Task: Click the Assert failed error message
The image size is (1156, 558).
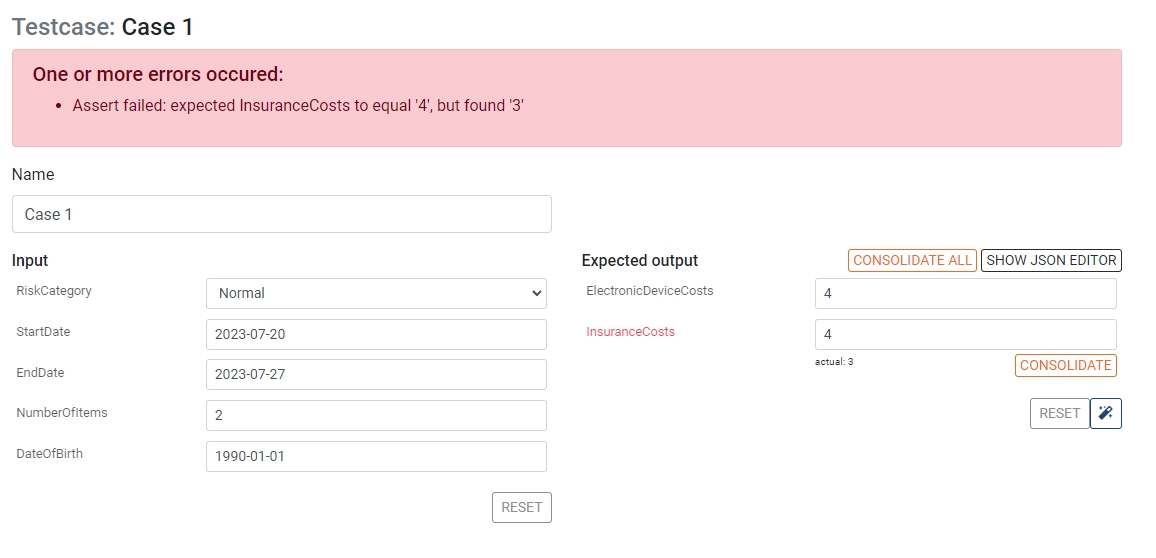Action: 298,105
